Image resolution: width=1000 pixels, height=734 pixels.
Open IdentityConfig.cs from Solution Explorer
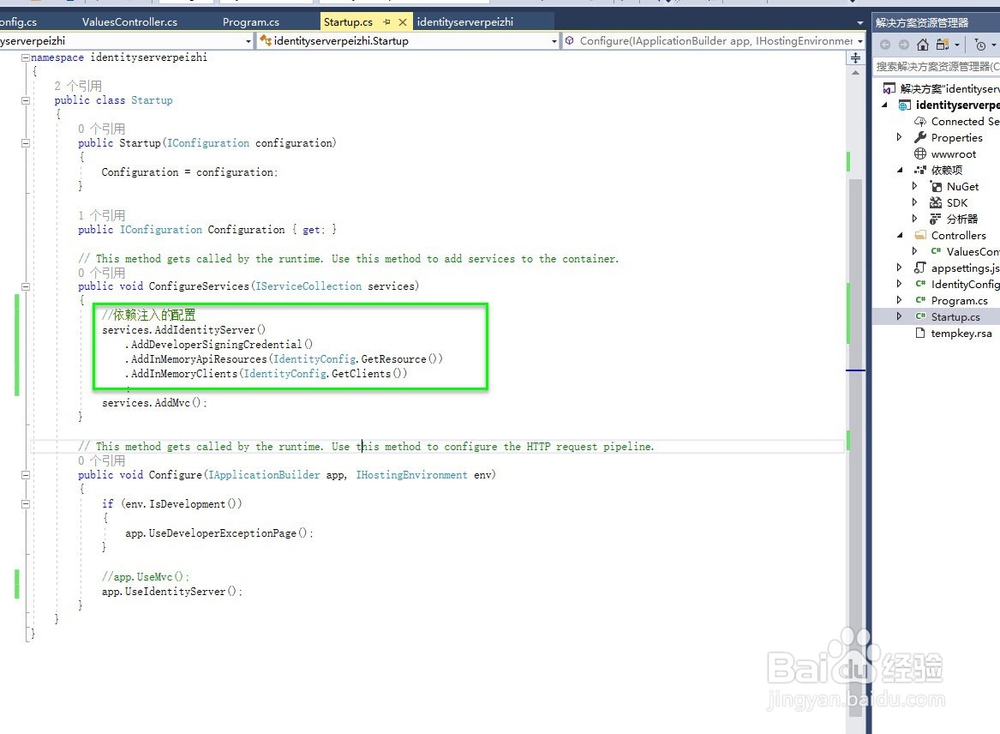(x=960, y=284)
